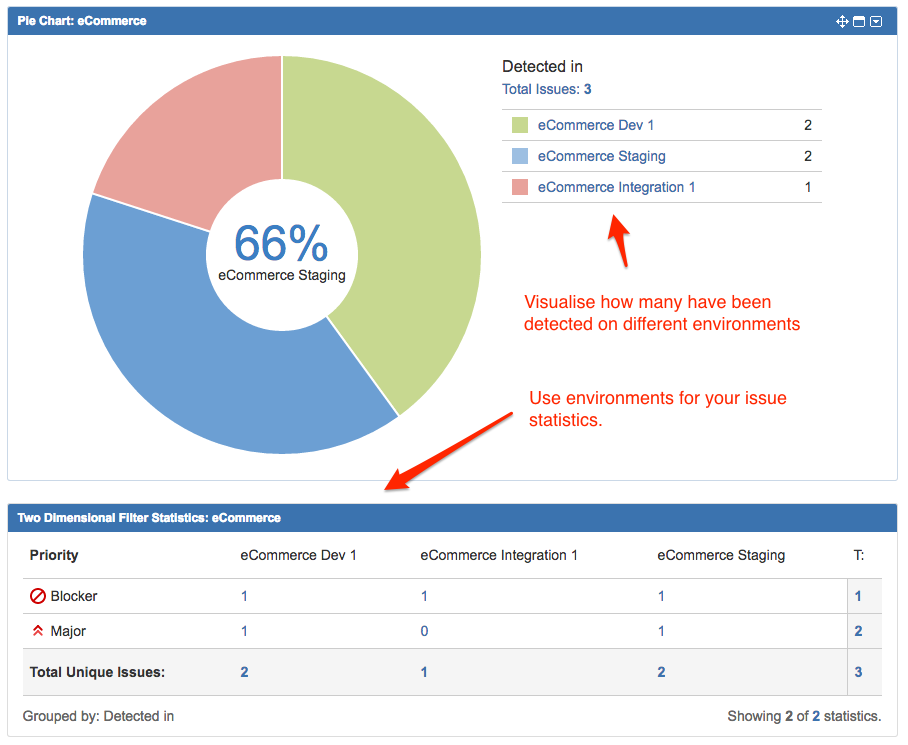This screenshot has width=908, height=745.
Task: Click blue eCommerce Staging legend swatch
Action: point(519,156)
